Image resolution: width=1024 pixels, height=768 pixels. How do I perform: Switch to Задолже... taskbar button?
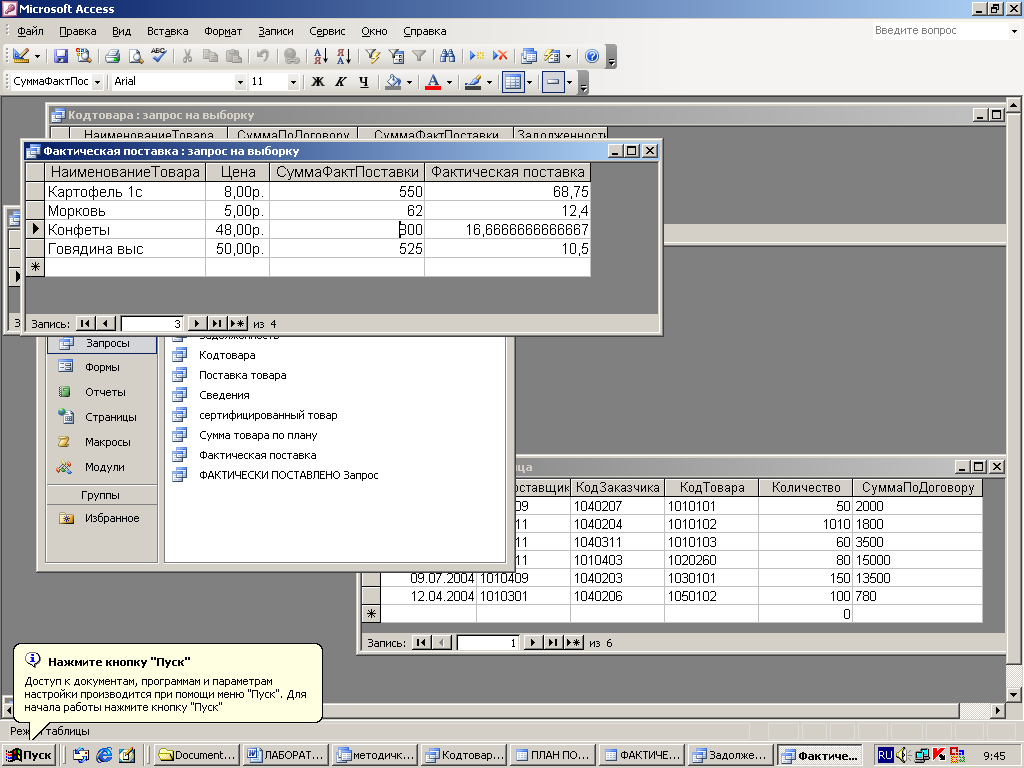(x=731, y=755)
